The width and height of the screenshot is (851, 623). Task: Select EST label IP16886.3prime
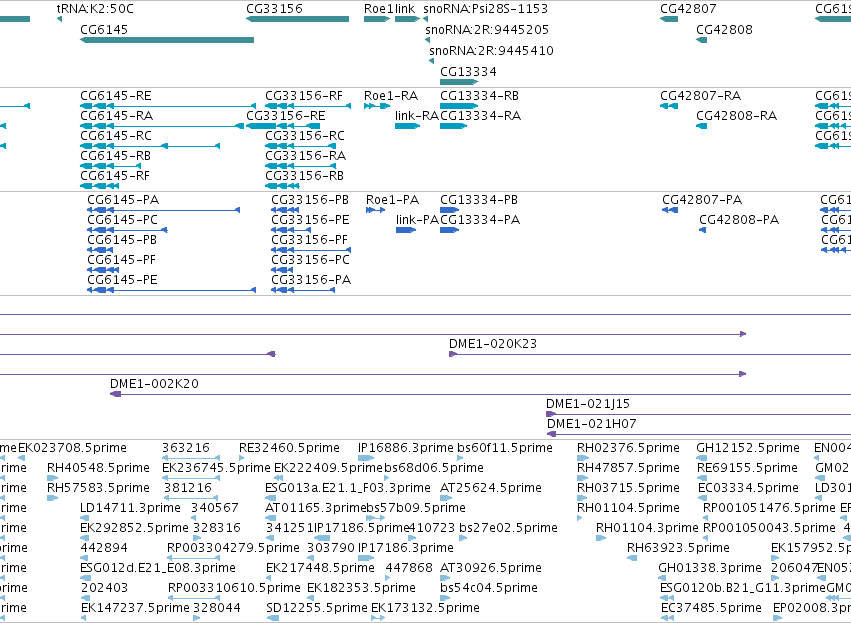[406, 448]
